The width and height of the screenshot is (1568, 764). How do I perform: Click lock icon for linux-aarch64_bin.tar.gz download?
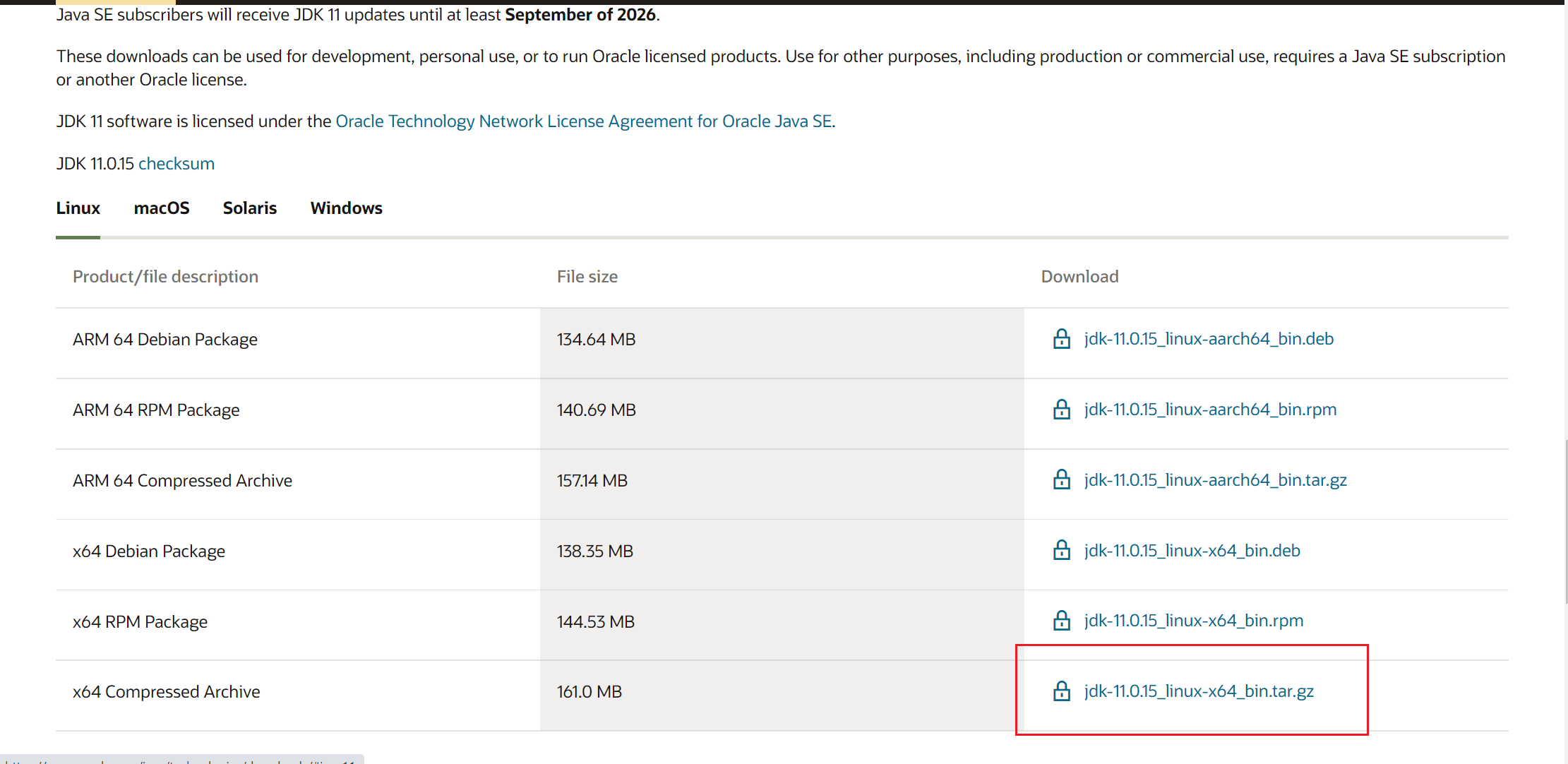click(x=1061, y=480)
